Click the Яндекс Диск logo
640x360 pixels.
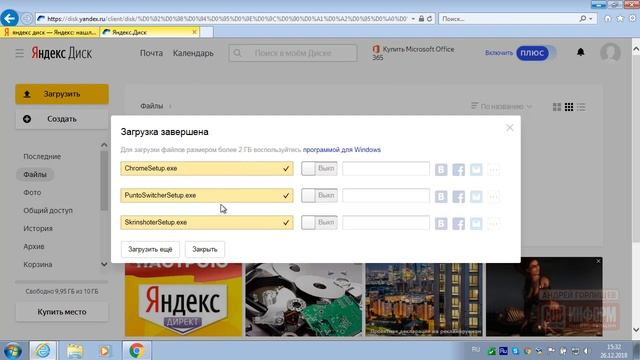point(62,53)
